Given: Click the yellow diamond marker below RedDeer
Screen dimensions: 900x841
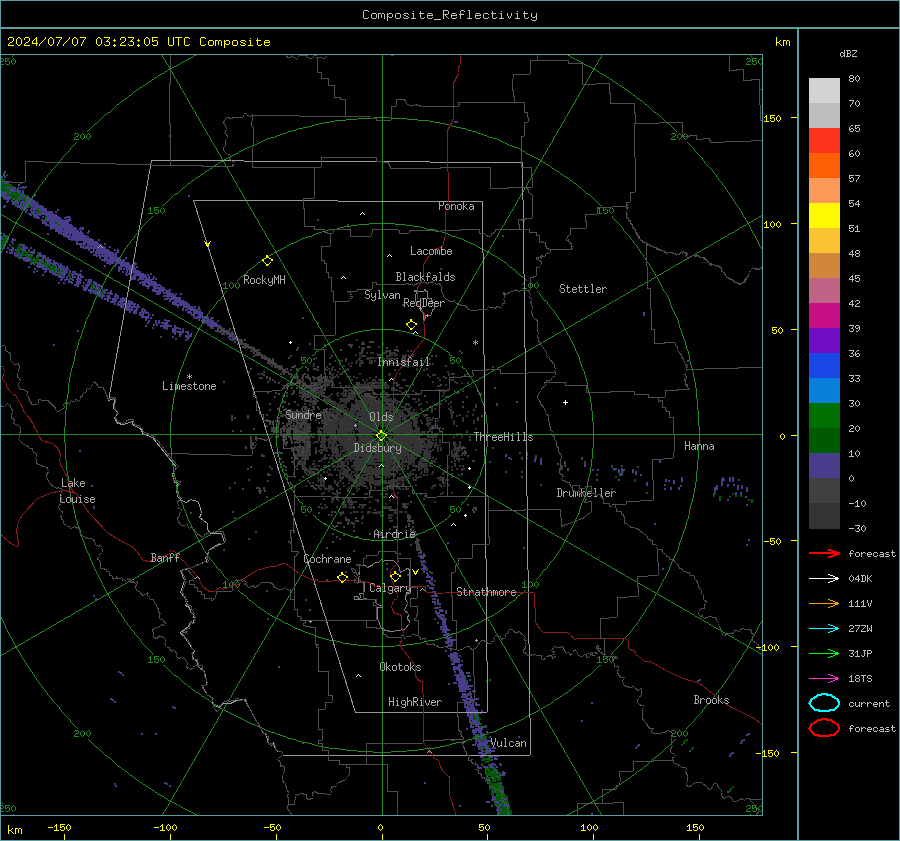Looking at the screenshot, I should [x=411, y=325].
